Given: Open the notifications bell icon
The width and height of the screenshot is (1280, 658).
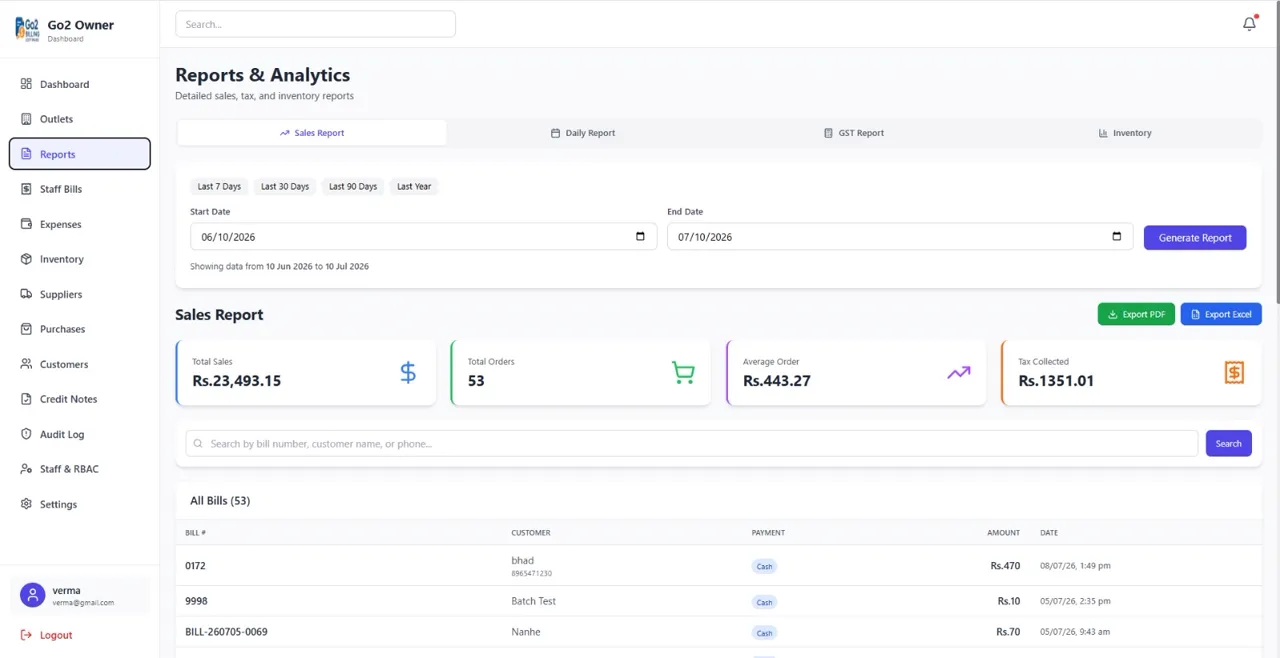Looking at the screenshot, I should [x=1249, y=24].
